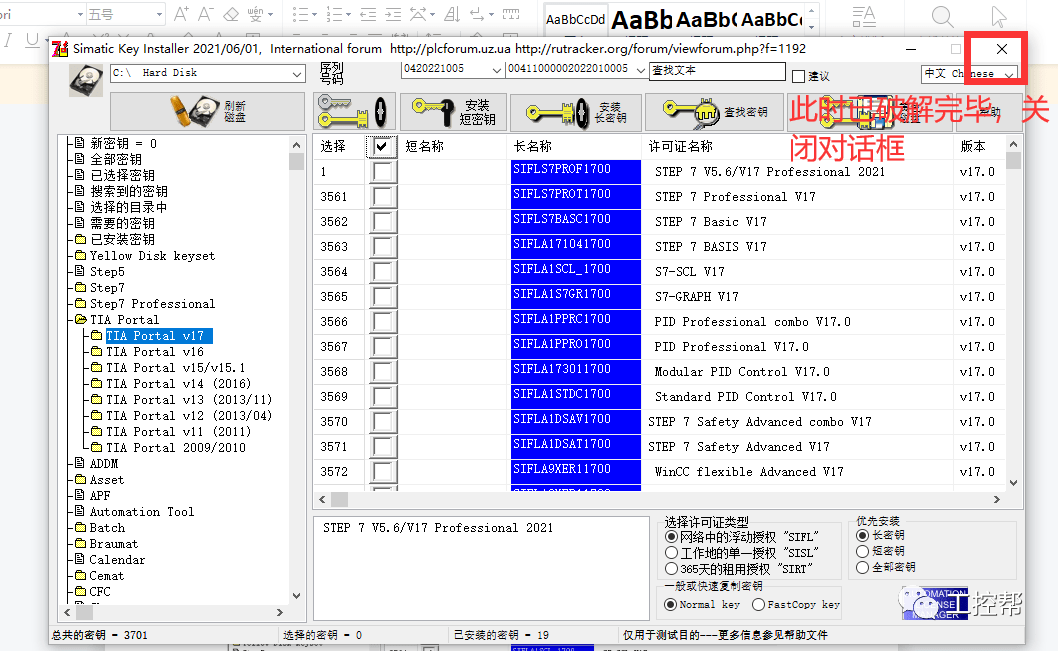
Task: Click the 安装长密钥 install long key button
Action: (x=575, y=111)
